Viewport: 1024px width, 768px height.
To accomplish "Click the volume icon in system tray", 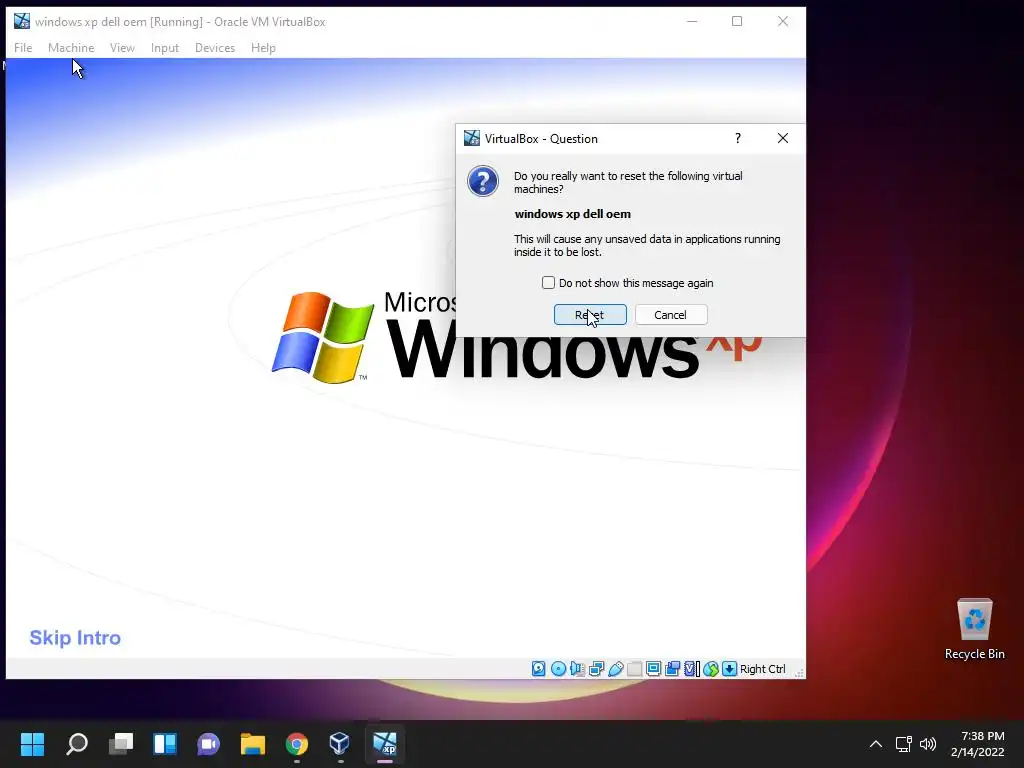I will (927, 744).
